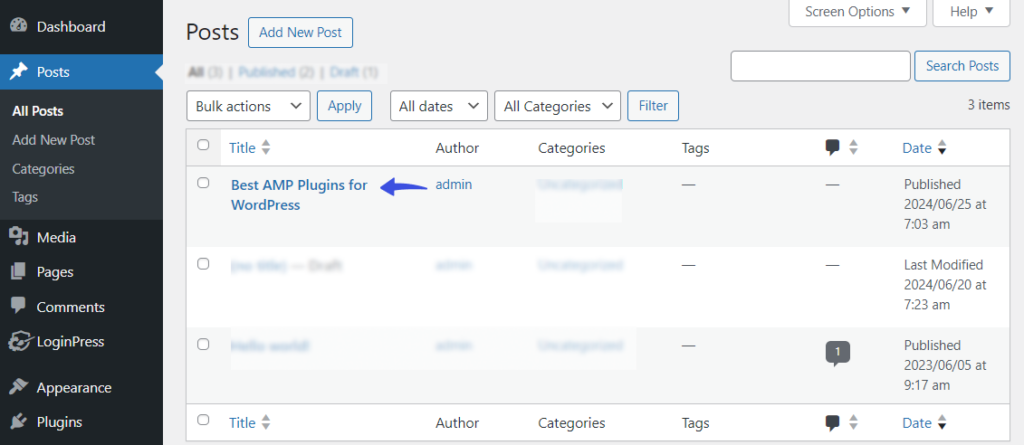Click the Plugins plug icon
Viewport: 1024px width, 445px height.
[19, 422]
